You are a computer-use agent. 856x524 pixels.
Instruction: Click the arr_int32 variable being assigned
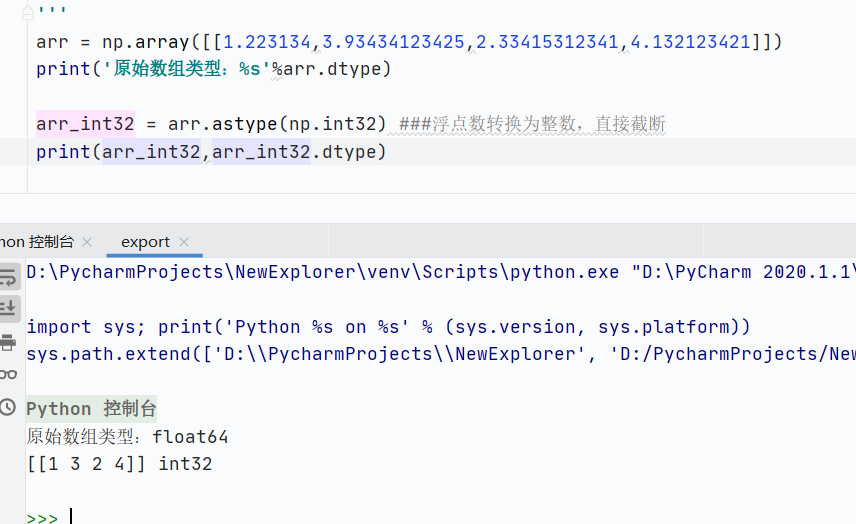coord(84,124)
